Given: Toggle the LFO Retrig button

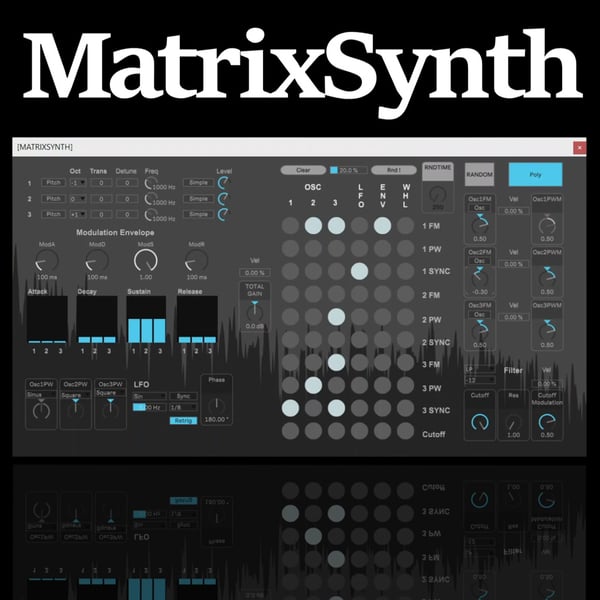Looking at the screenshot, I should coord(183,421).
